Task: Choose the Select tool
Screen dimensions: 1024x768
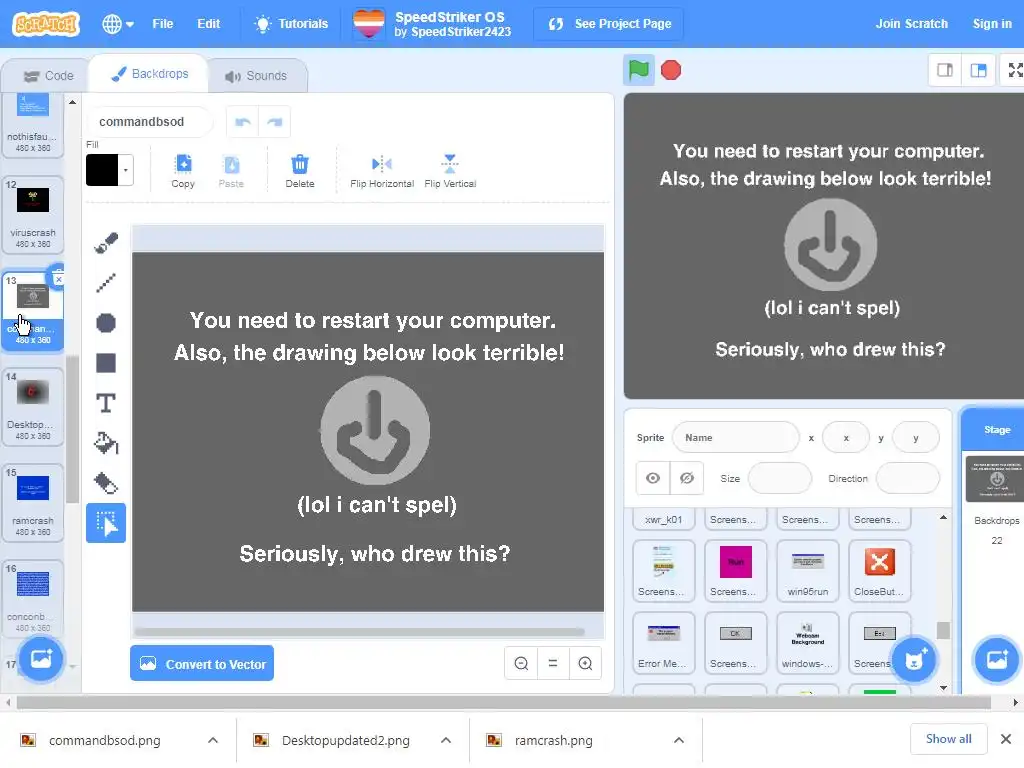Action: coord(106,523)
